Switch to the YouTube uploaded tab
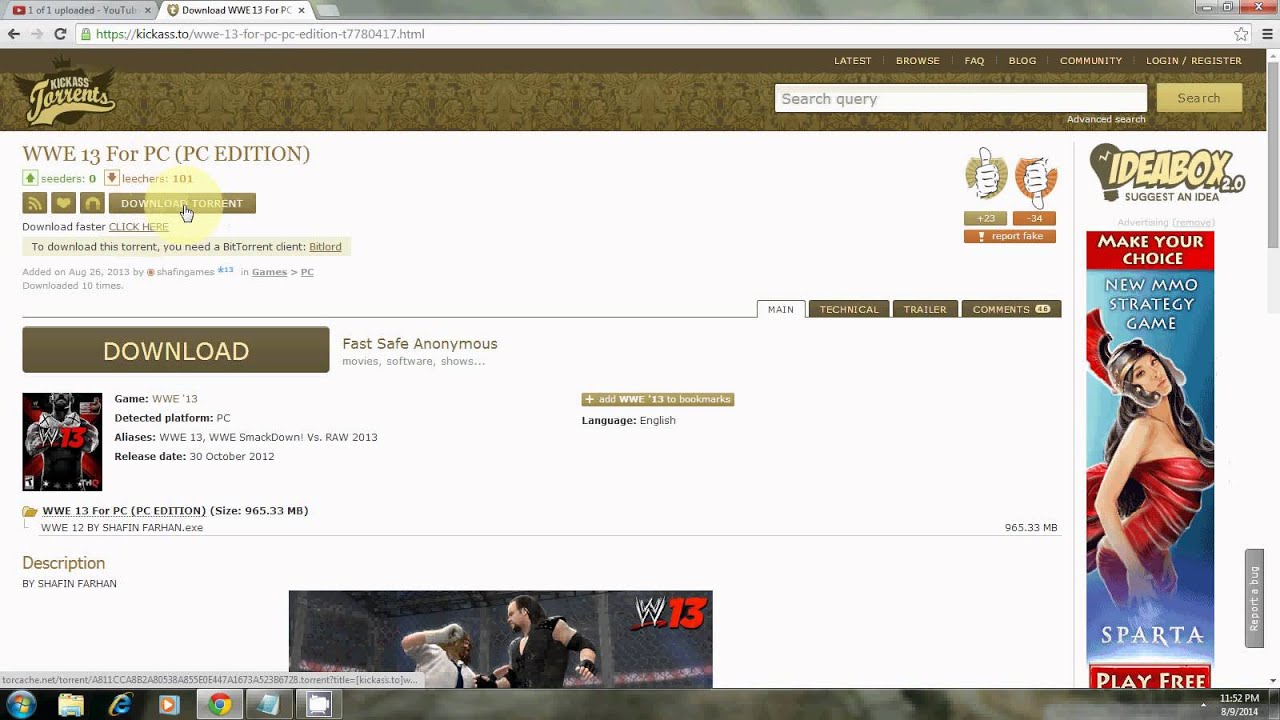The height and width of the screenshot is (720, 1280). [x=80, y=10]
